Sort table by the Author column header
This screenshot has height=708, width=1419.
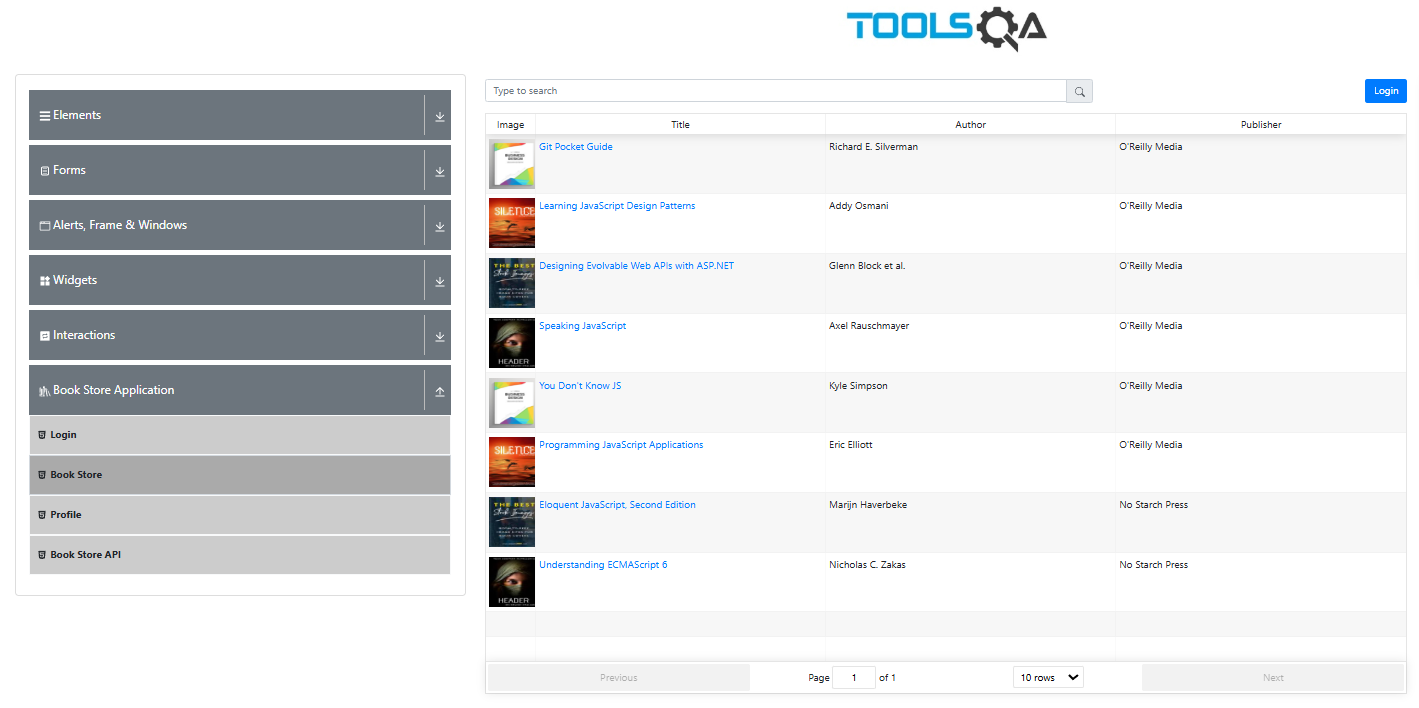point(970,125)
